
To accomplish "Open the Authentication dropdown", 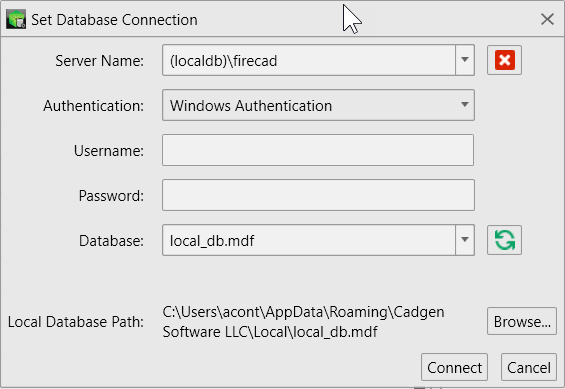I will click(x=318, y=105).
